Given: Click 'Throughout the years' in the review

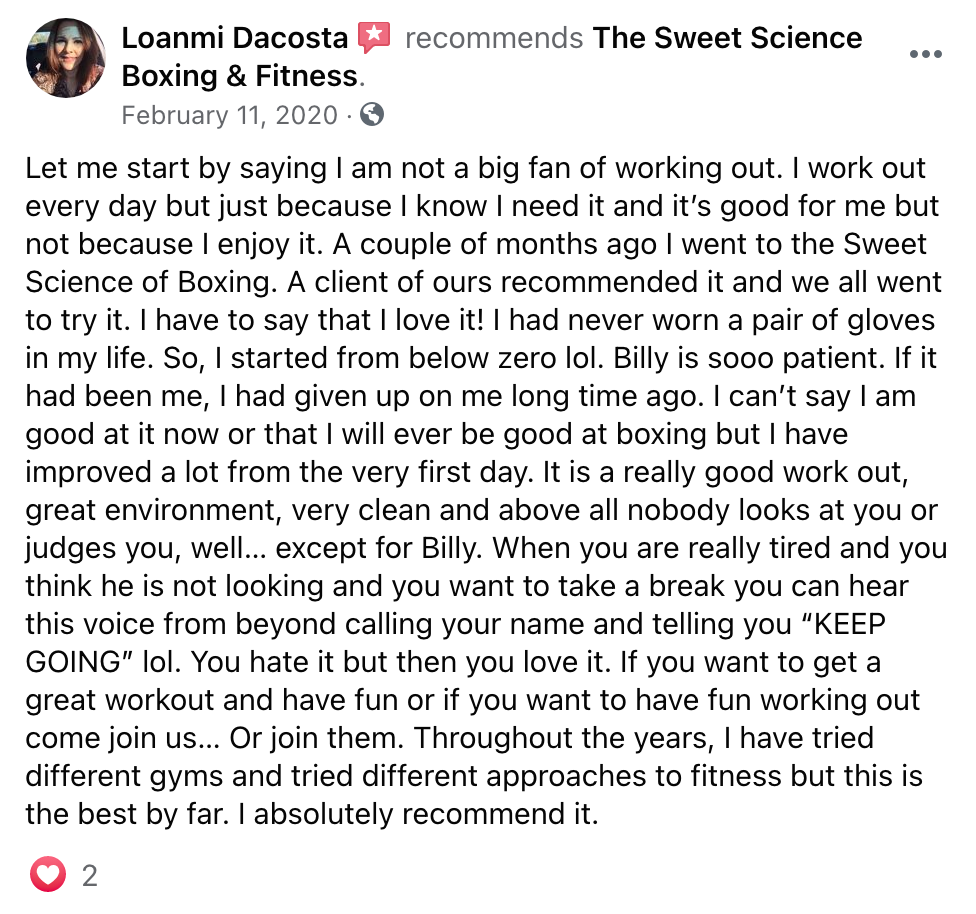Looking at the screenshot, I should tap(544, 738).
